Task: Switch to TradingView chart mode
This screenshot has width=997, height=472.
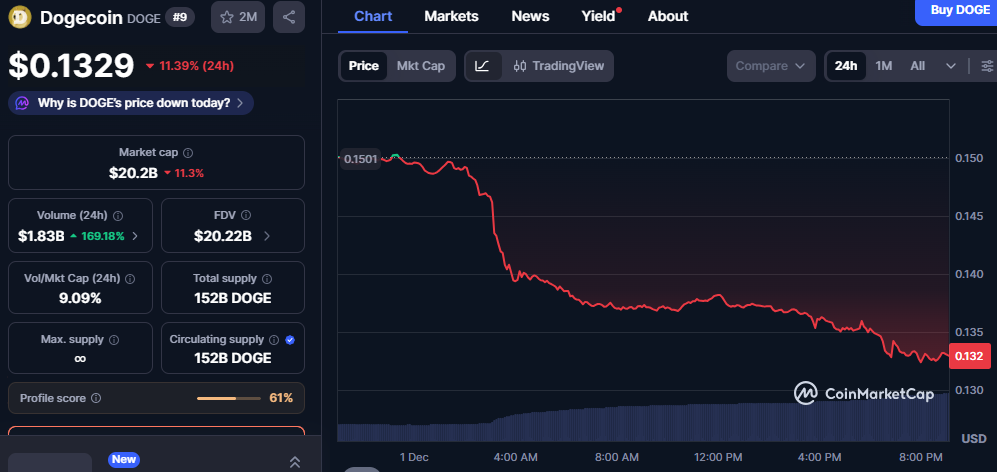Action: [x=559, y=66]
